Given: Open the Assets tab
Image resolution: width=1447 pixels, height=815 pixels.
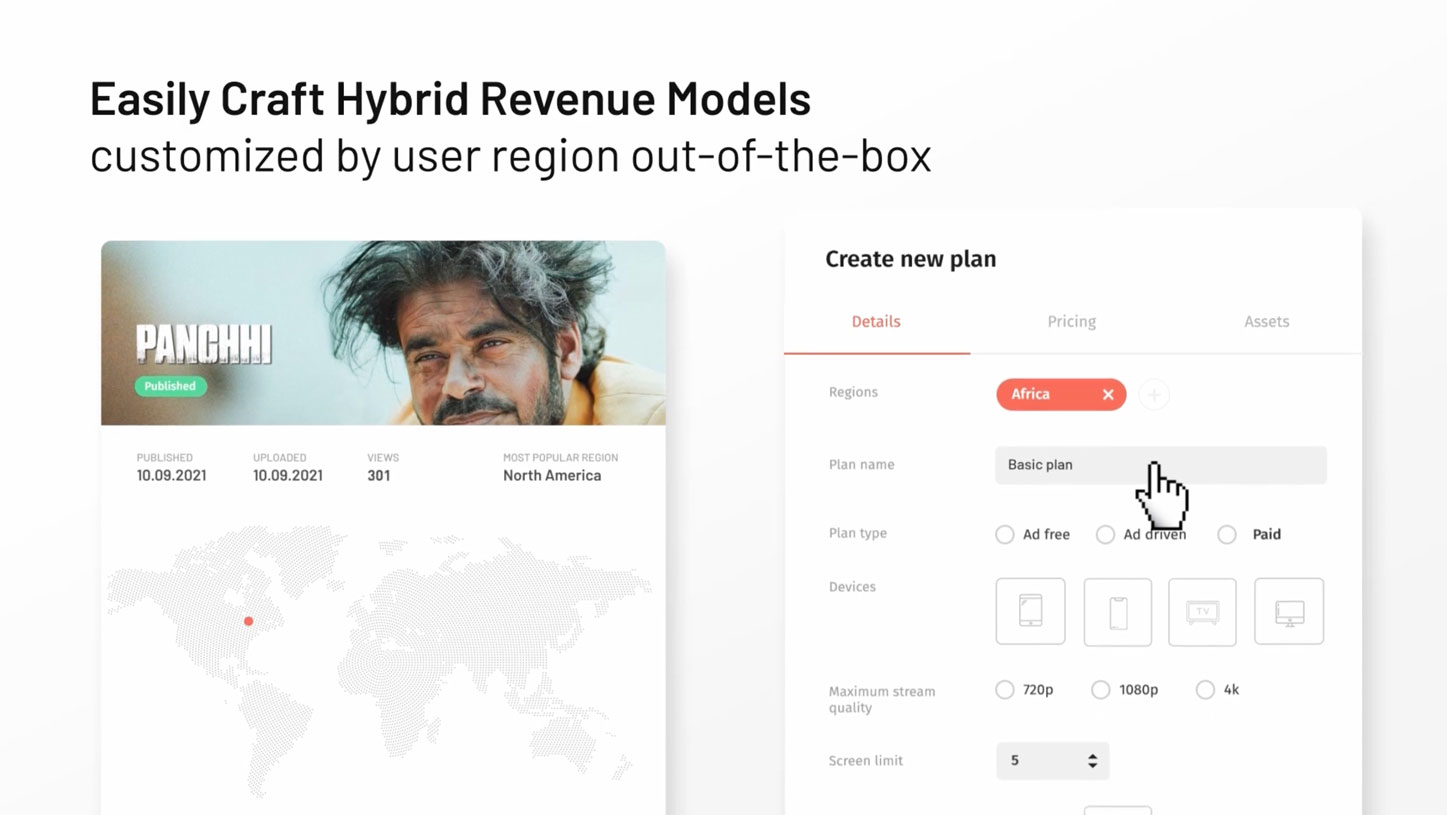Looking at the screenshot, I should pyautogui.click(x=1266, y=321).
